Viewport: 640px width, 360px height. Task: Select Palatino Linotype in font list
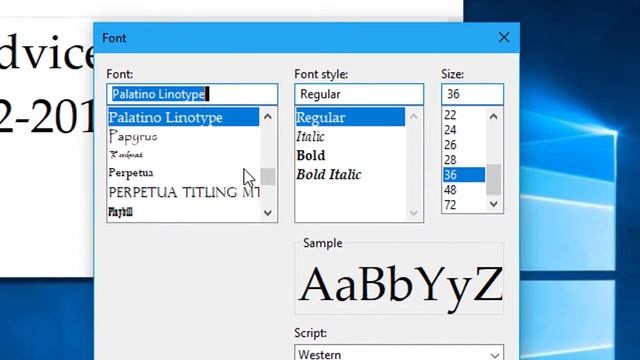[x=183, y=117]
